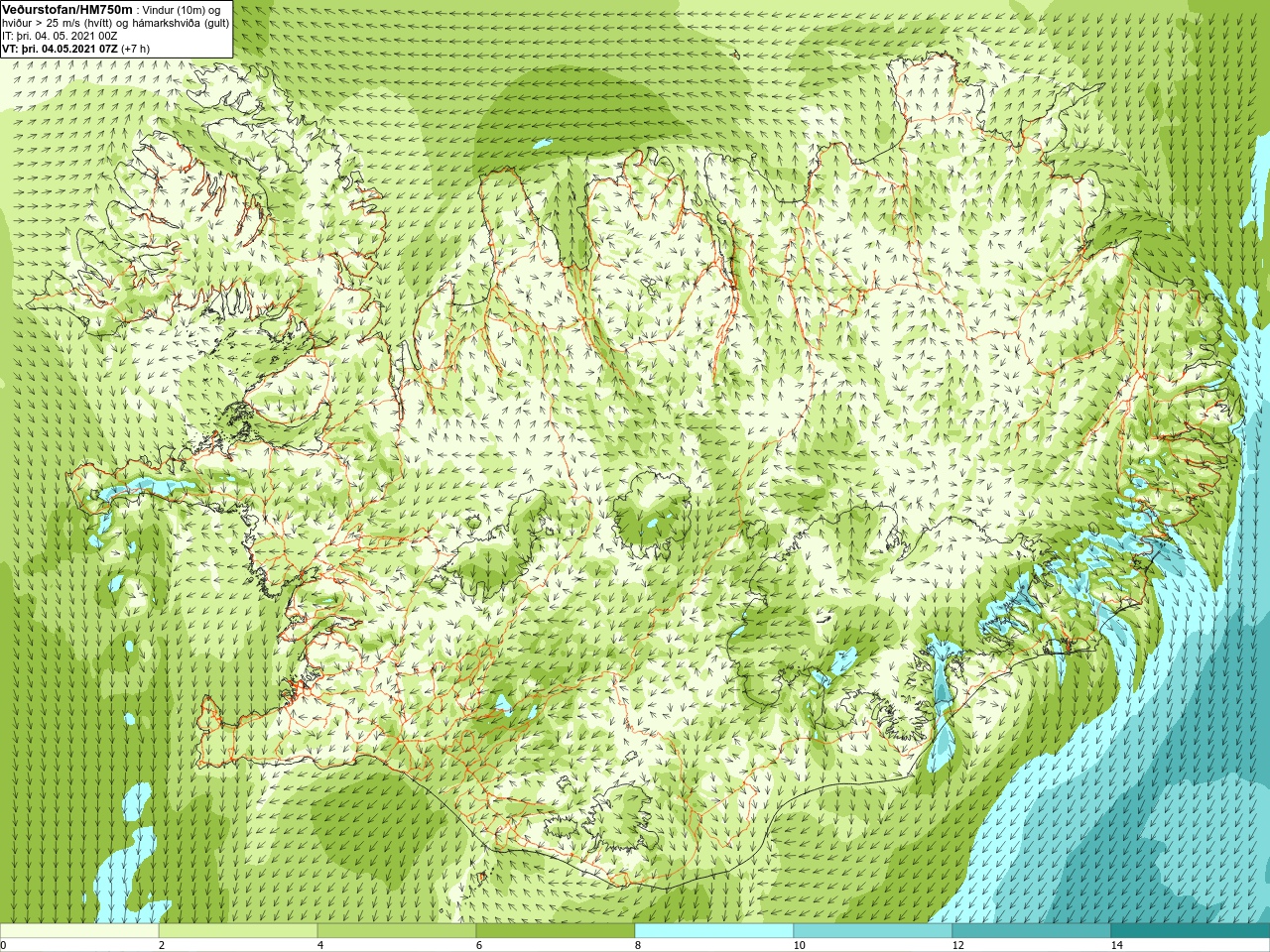Click the light cyan 8–10 m/s scale swatch
1270x952 pixels.
[714, 931]
